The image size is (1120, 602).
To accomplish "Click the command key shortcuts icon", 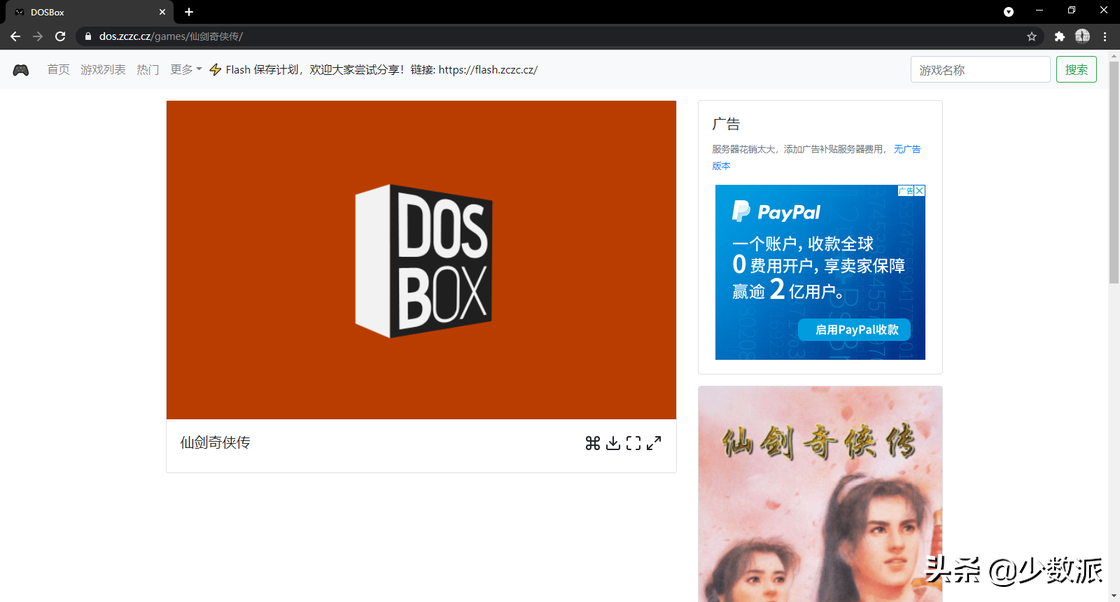I will [x=592, y=443].
